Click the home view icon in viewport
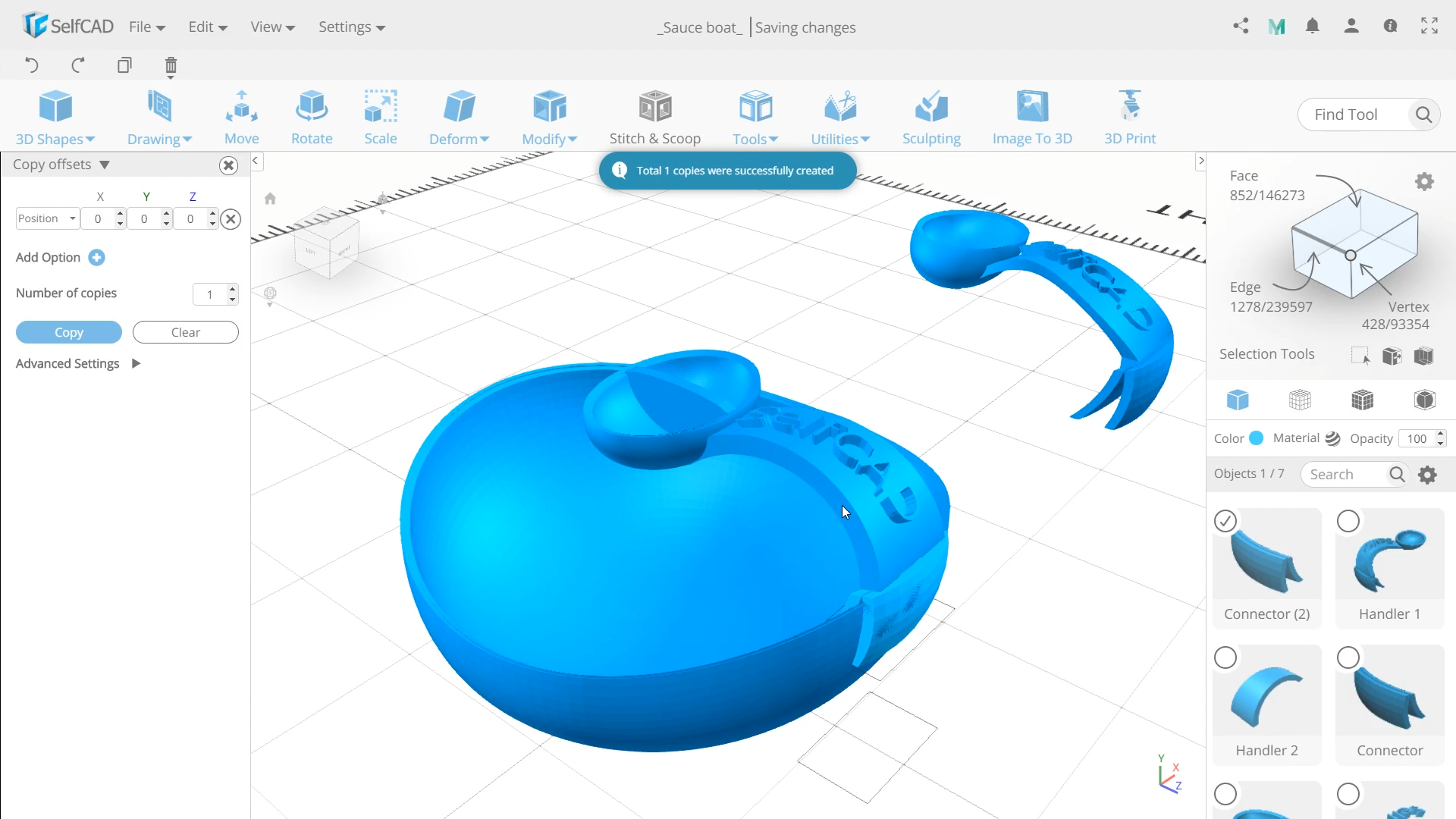1456x819 pixels. [x=270, y=199]
